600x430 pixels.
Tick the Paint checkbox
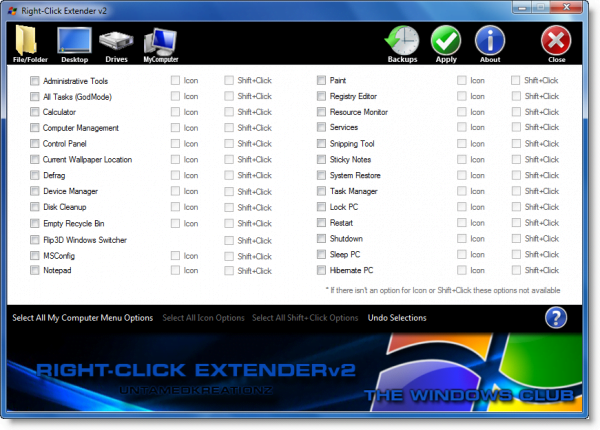point(321,80)
